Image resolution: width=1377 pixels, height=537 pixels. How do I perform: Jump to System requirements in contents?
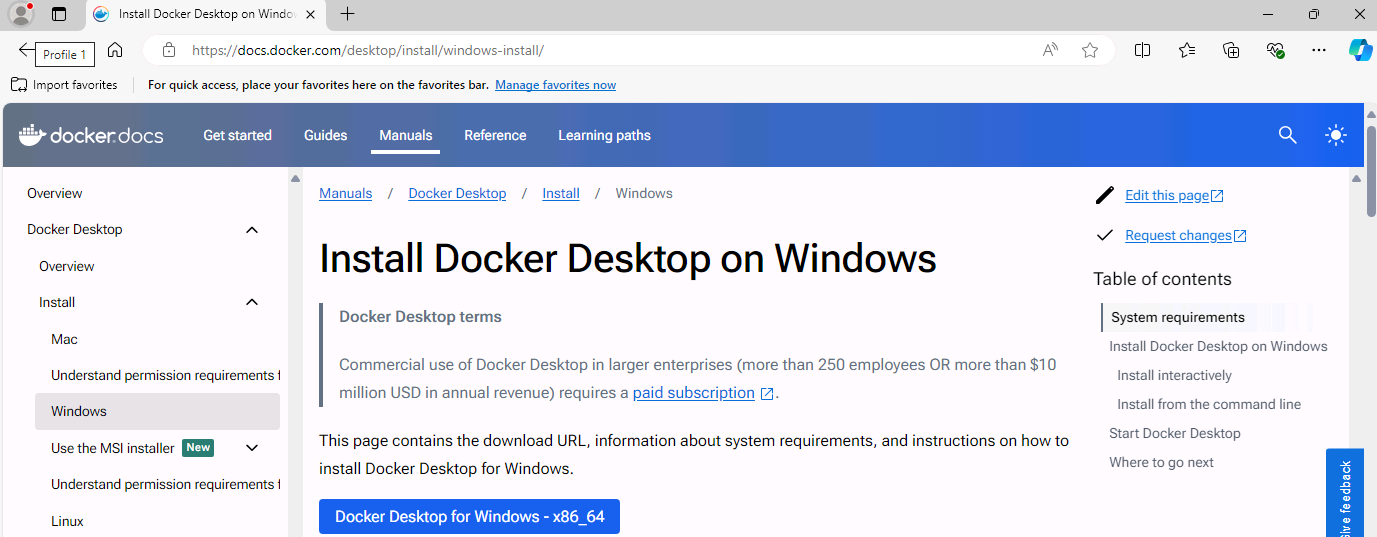coord(1178,317)
